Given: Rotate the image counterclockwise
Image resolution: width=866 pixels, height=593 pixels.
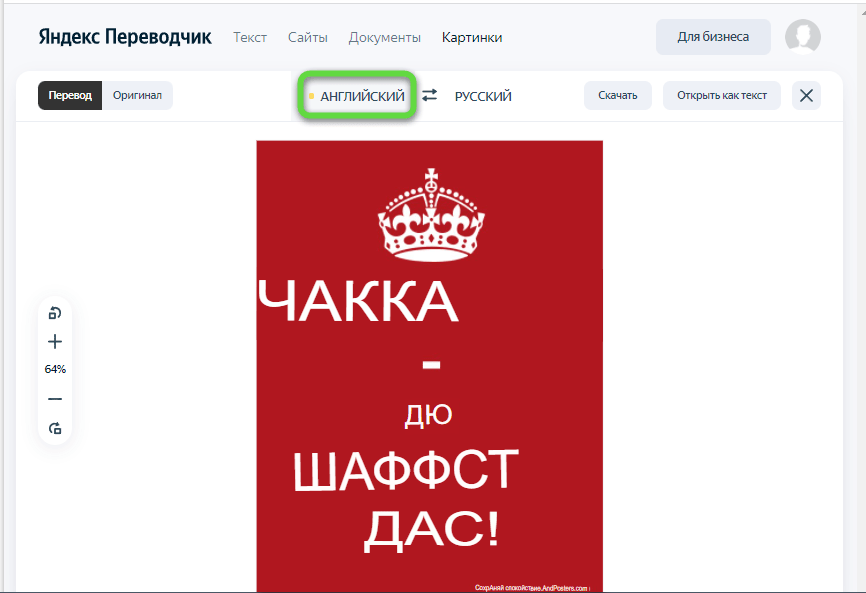Looking at the screenshot, I should 55,313.
